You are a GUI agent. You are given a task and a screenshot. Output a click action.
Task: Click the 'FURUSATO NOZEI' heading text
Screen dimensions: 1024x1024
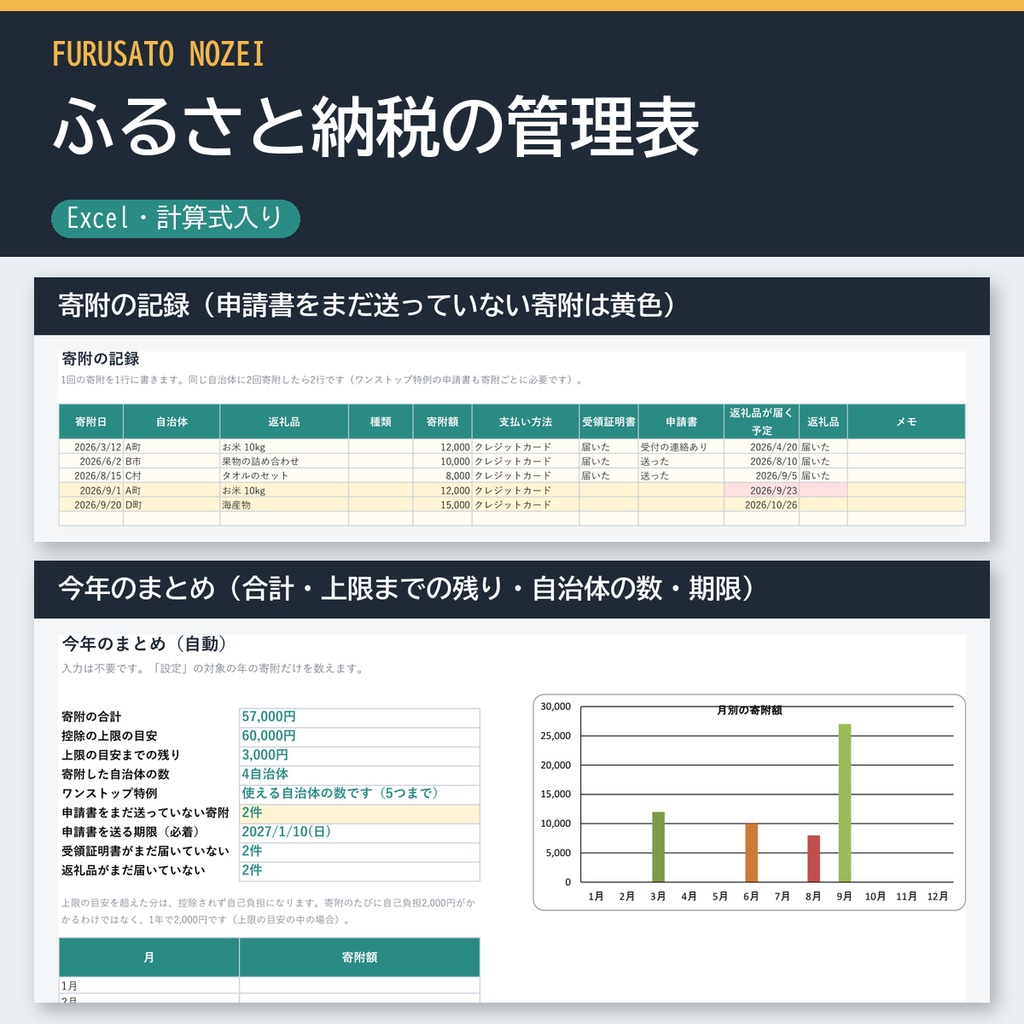click(158, 54)
